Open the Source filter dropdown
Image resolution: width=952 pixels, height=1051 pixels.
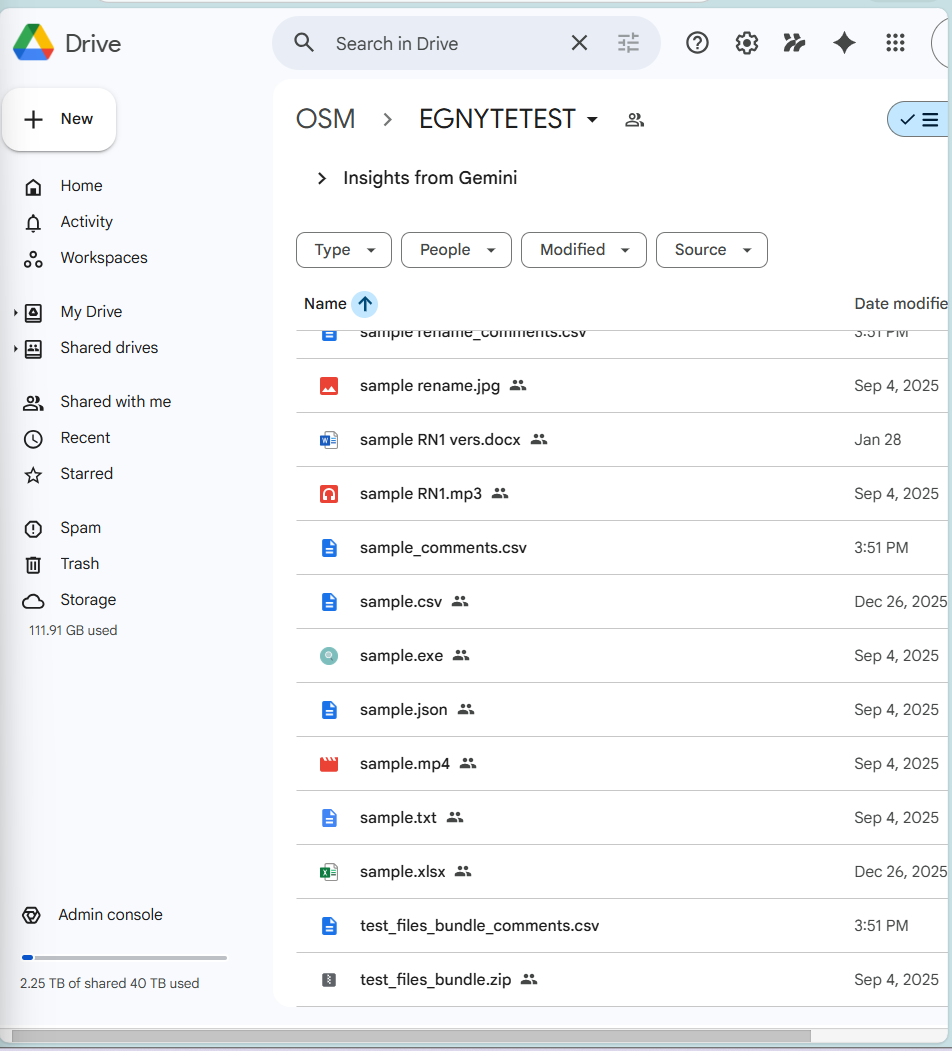tap(711, 250)
